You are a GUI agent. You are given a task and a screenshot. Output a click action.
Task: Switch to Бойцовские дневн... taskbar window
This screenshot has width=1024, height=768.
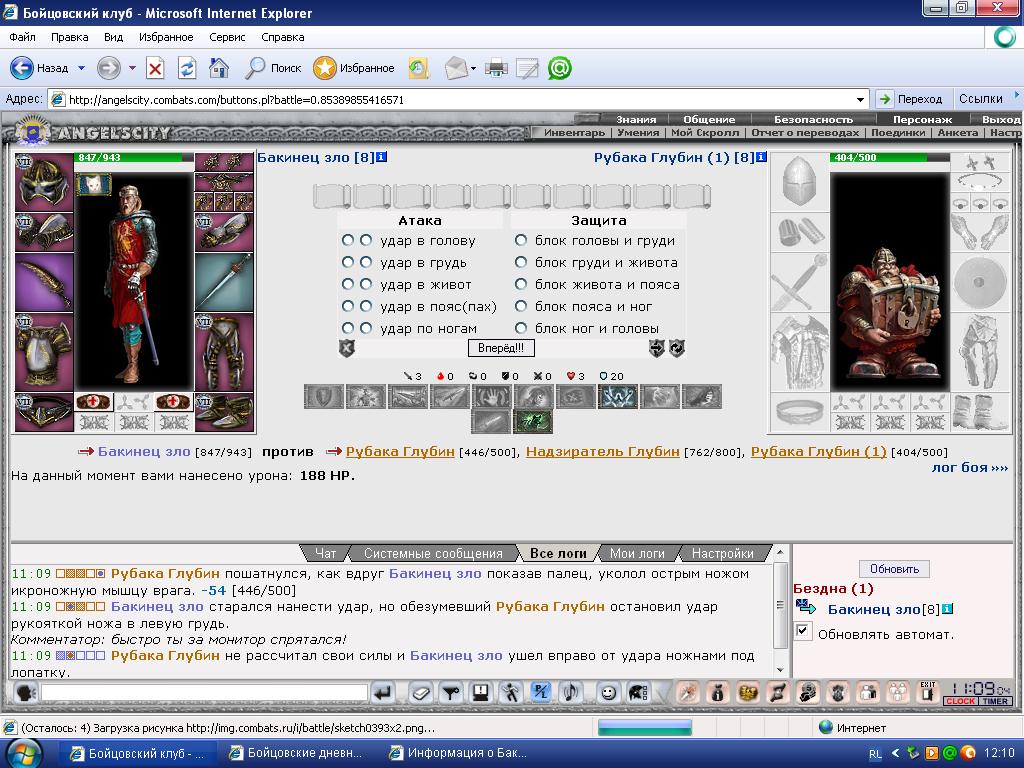click(296, 753)
